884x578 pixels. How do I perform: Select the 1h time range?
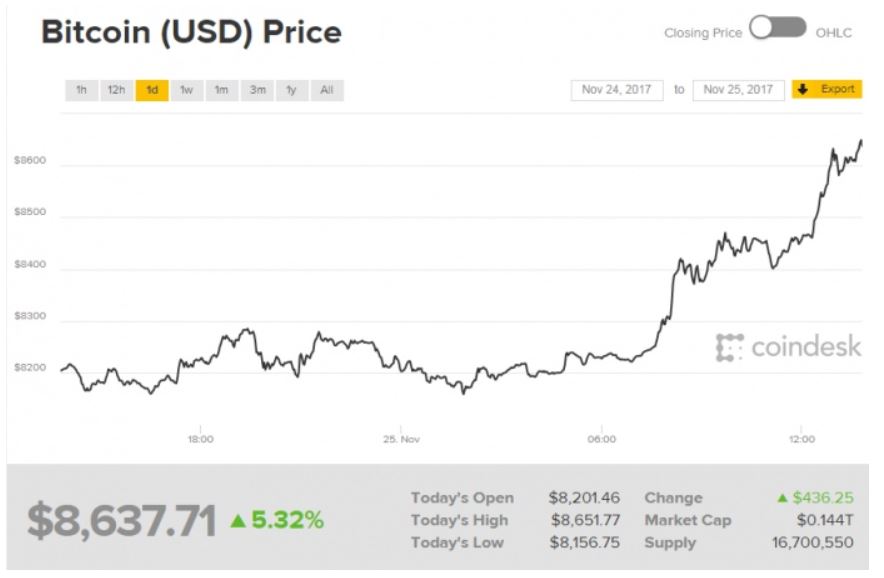(81, 90)
